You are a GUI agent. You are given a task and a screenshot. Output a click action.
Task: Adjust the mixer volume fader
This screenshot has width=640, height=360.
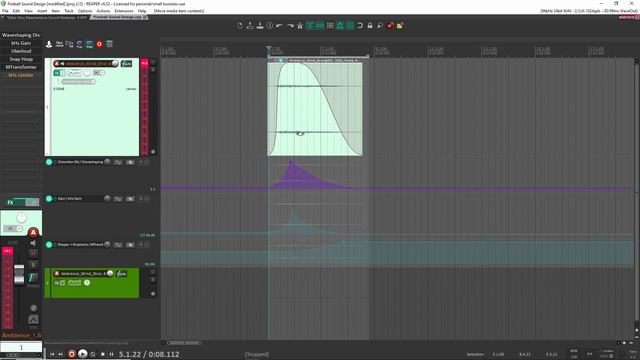click(19, 275)
